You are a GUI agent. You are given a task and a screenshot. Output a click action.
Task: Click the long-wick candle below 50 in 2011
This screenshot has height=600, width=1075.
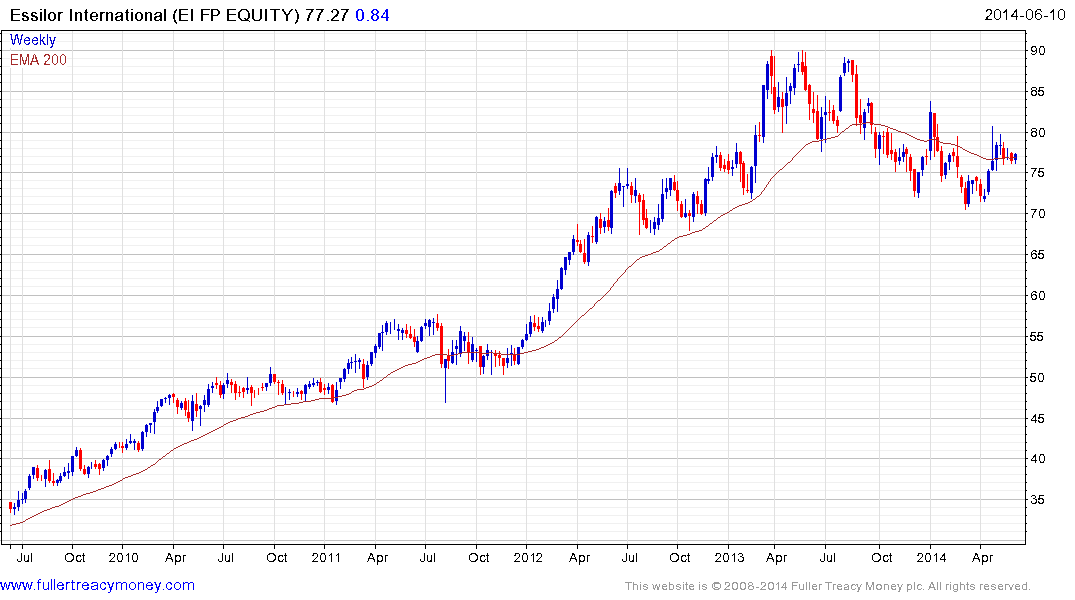[446, 381]
